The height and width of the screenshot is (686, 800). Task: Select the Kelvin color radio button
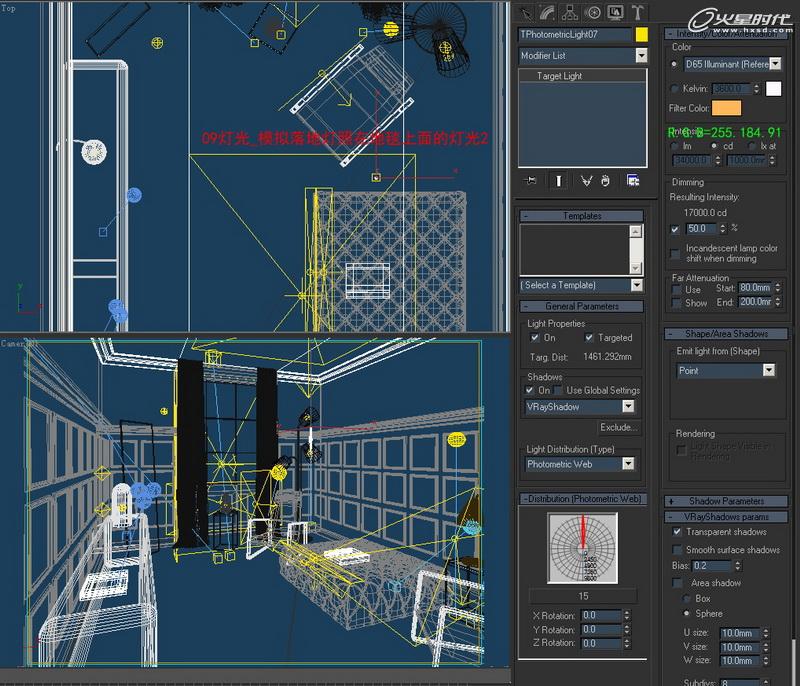pos(674,89)
